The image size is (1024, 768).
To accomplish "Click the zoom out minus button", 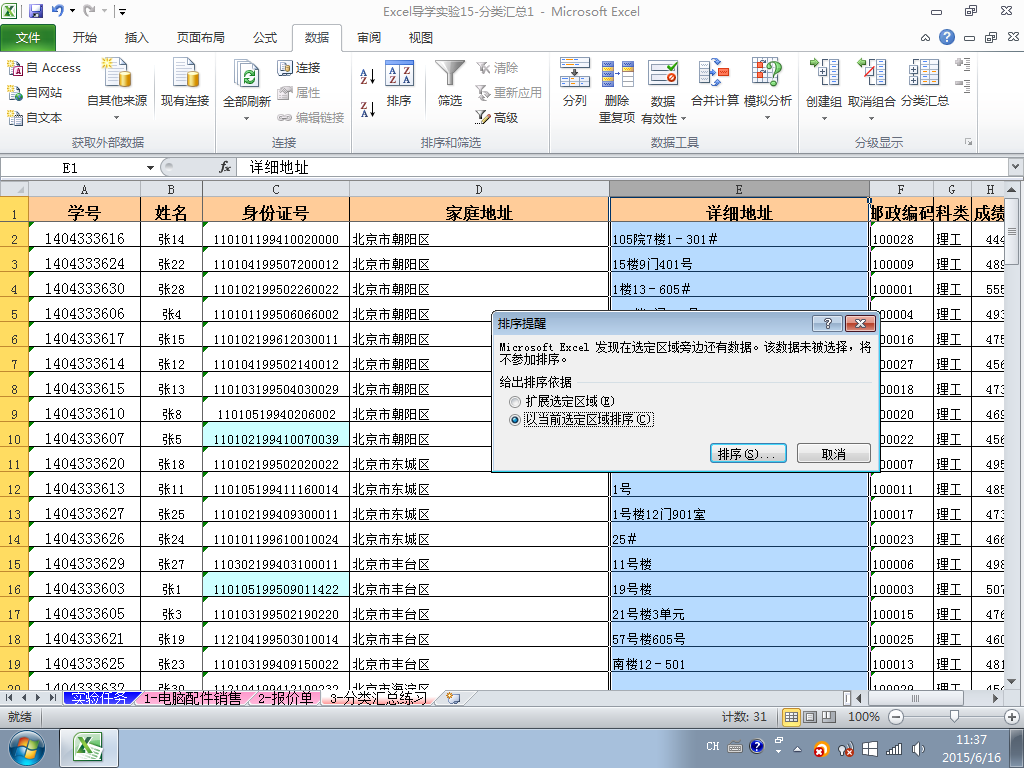I will tap(896, 716).
